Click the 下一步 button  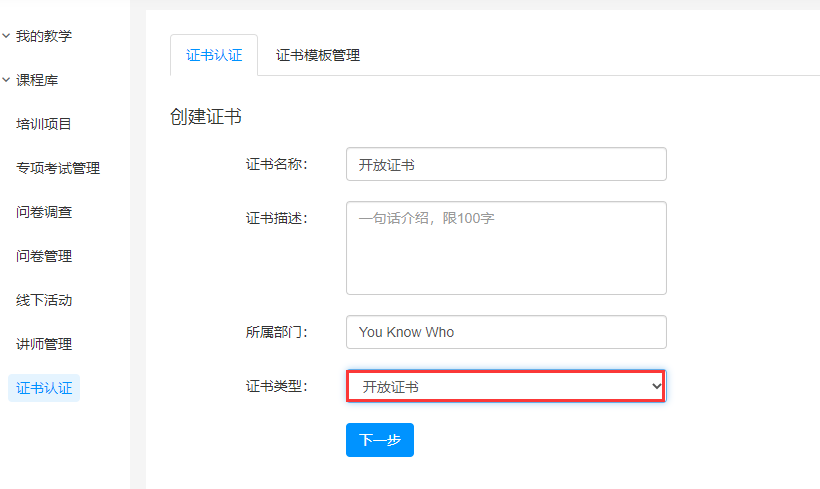click(x=380, y=440)
